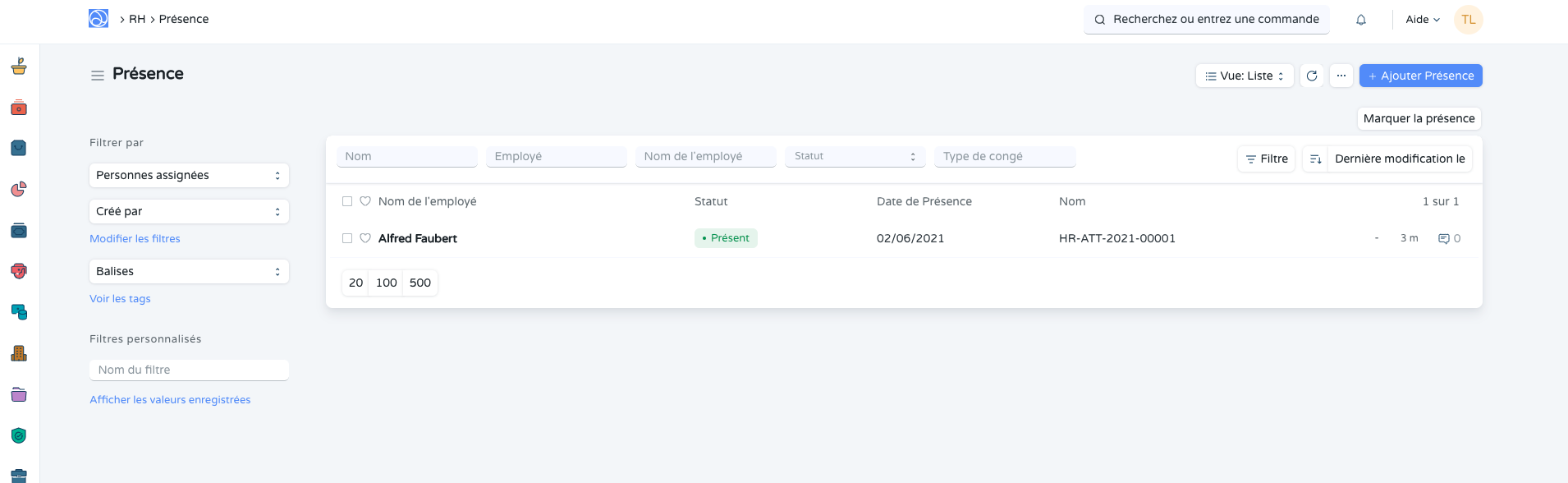This screenshot has height=483, width=1568.
Task: Open the Statut filter dropdown
Action: (x=855, y=157)
